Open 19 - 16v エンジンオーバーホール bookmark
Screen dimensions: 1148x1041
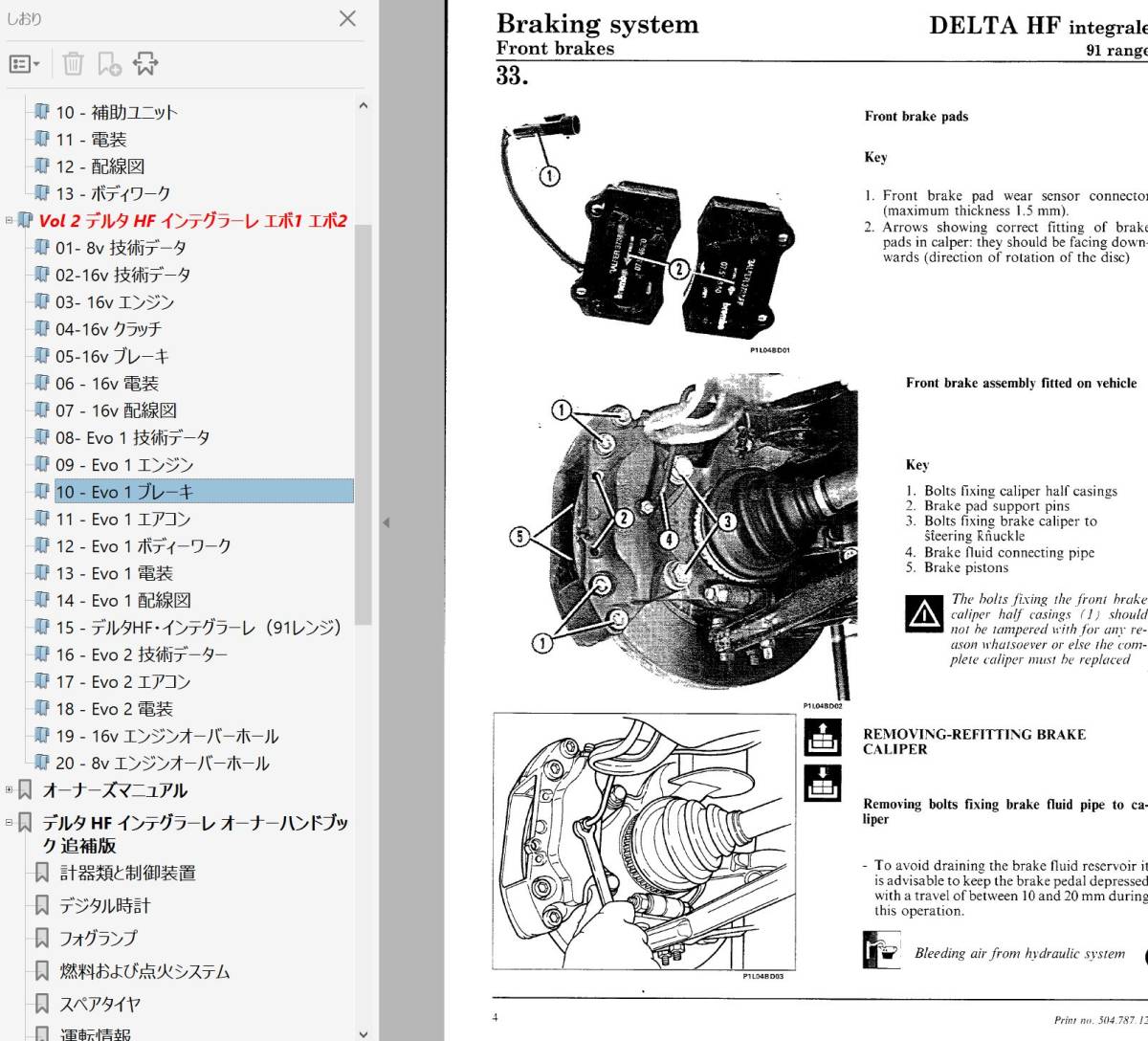[x=167, y=736]
